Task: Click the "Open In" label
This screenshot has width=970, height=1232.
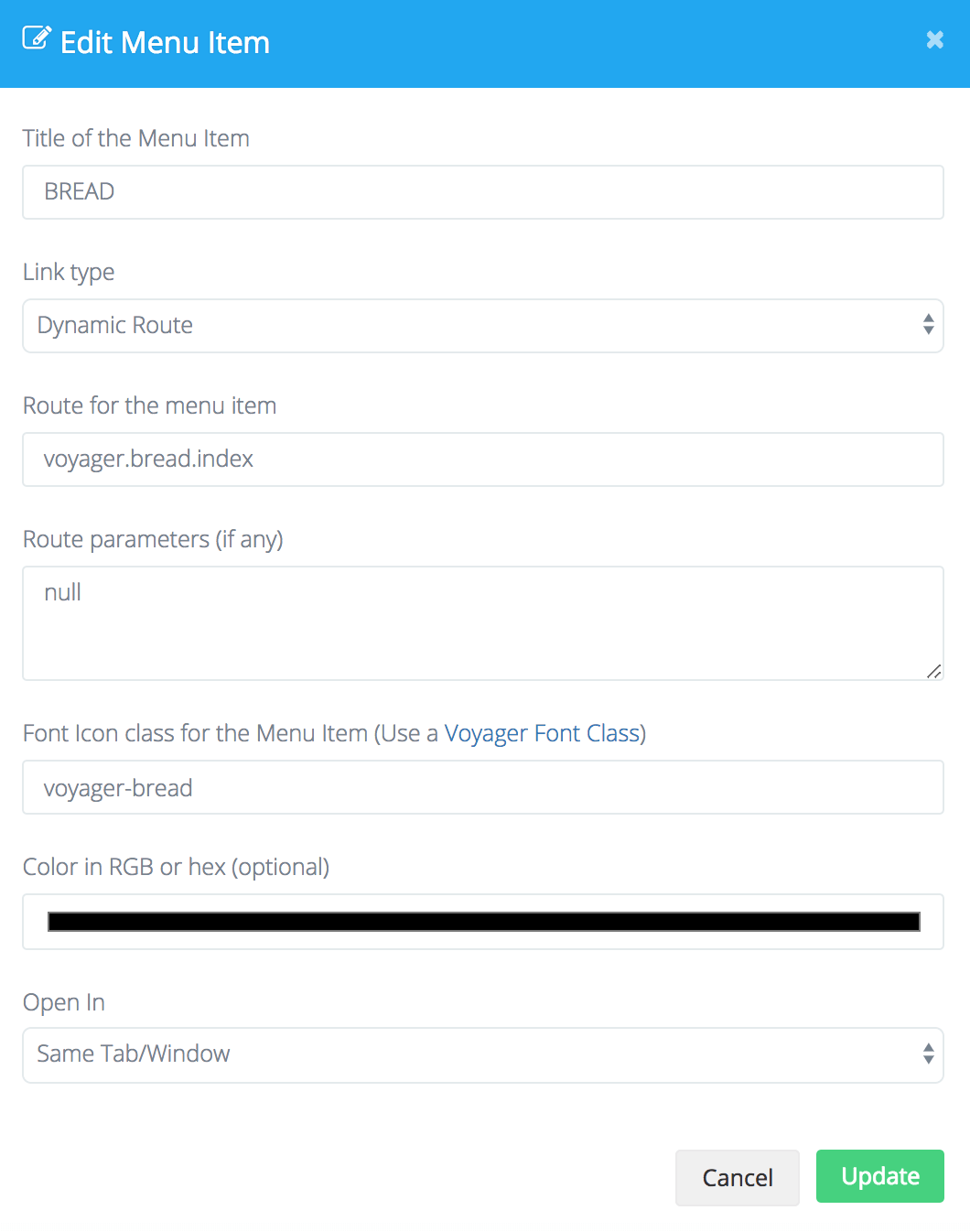Action: (64, 1002)
